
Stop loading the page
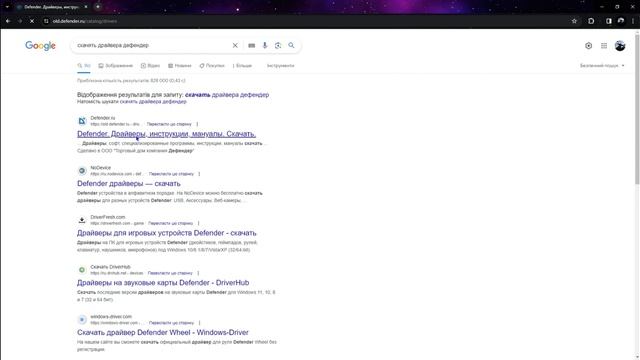32,21
